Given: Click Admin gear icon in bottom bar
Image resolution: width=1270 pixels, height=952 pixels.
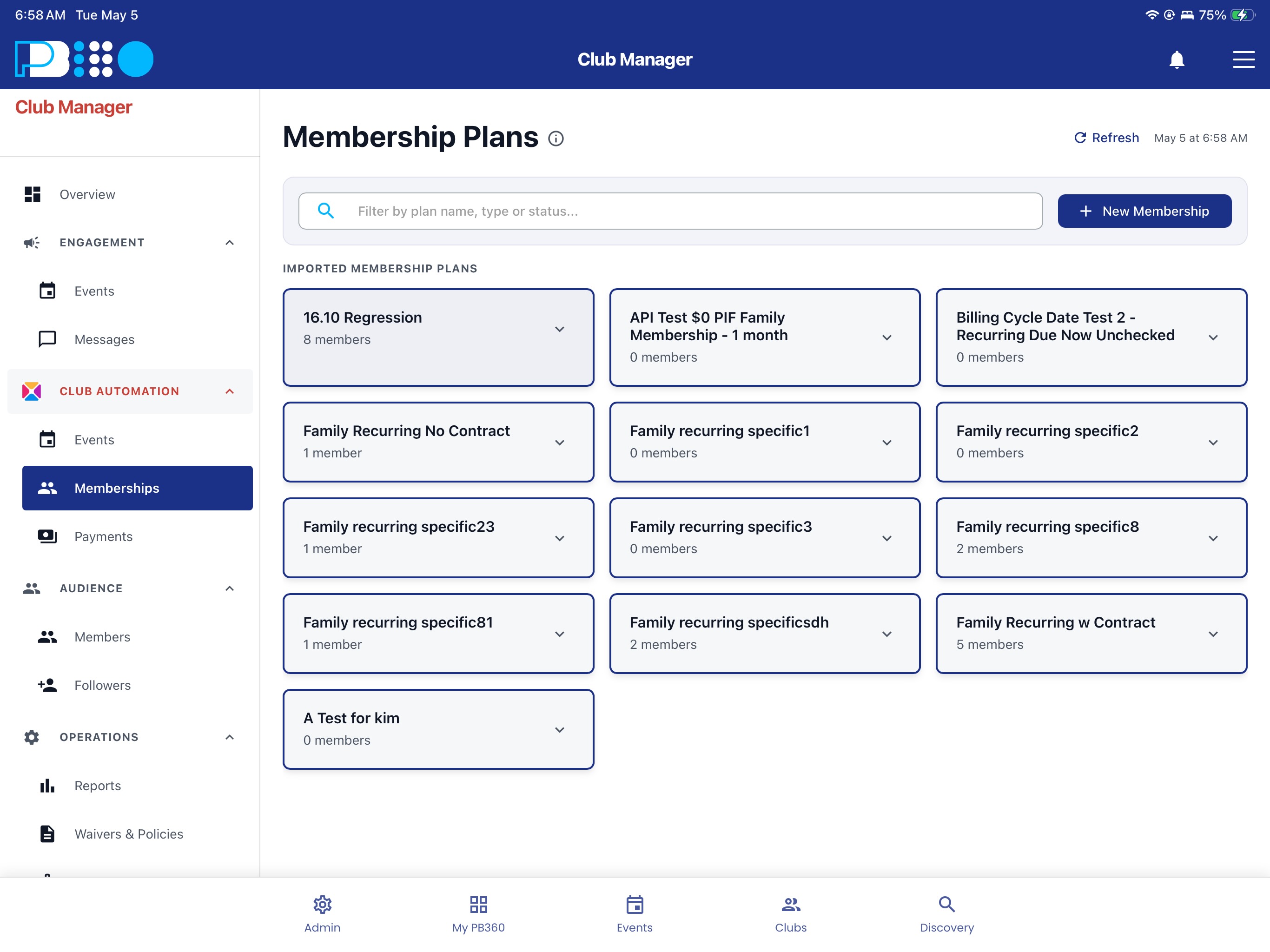Looking at the screenshot, I should tap(323, 904).
